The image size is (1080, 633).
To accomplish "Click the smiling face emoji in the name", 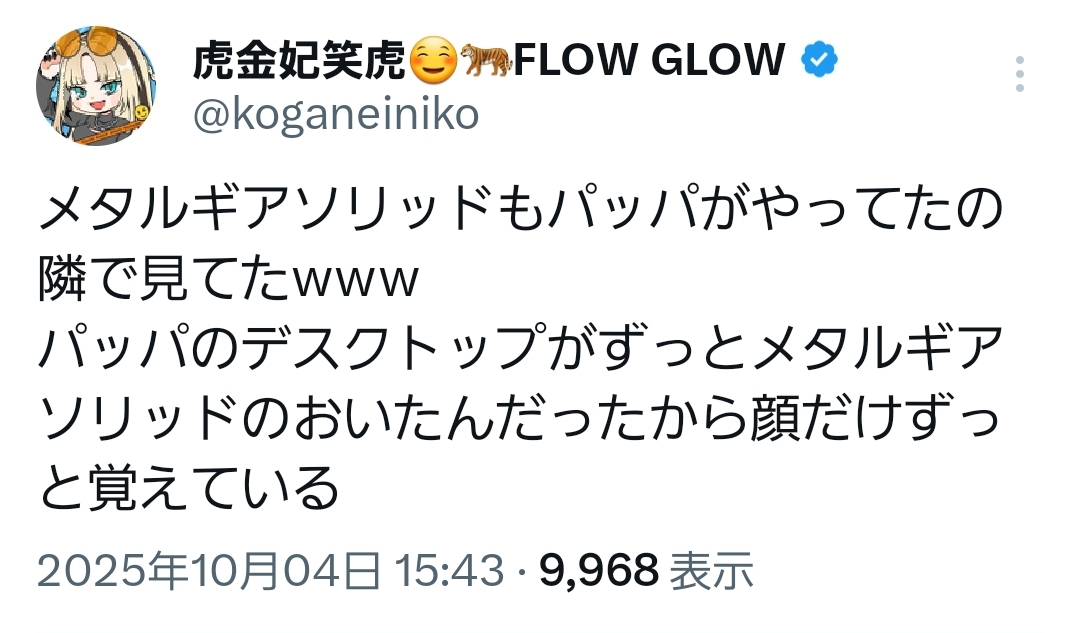I will 435,62.
